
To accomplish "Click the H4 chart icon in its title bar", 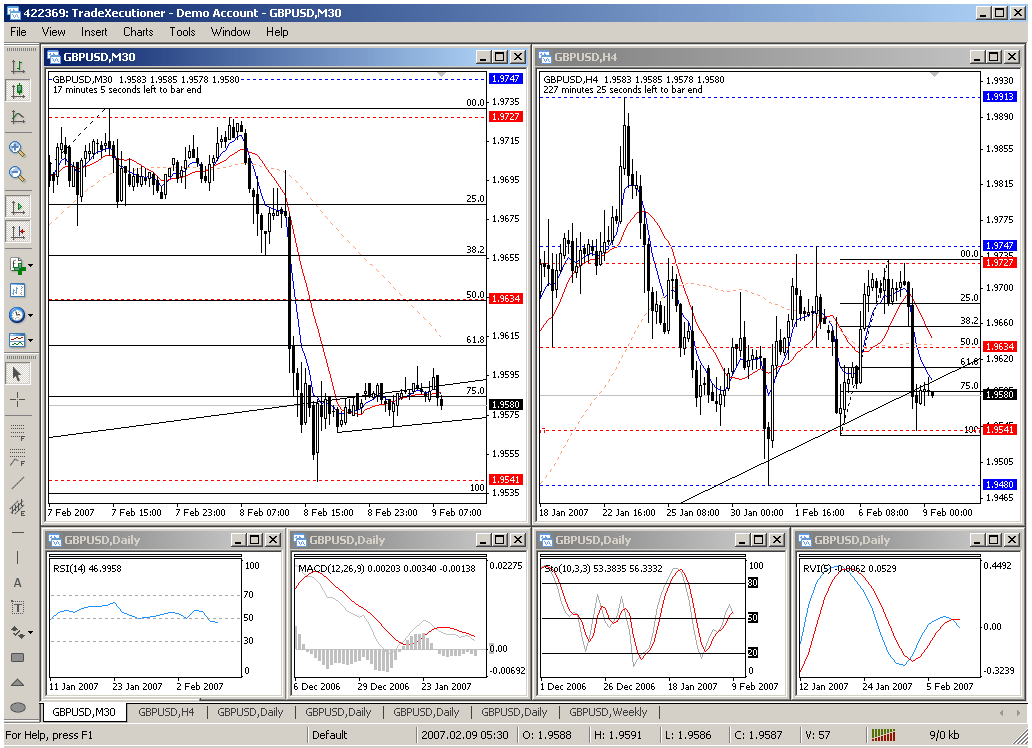I will click(545, 57).
